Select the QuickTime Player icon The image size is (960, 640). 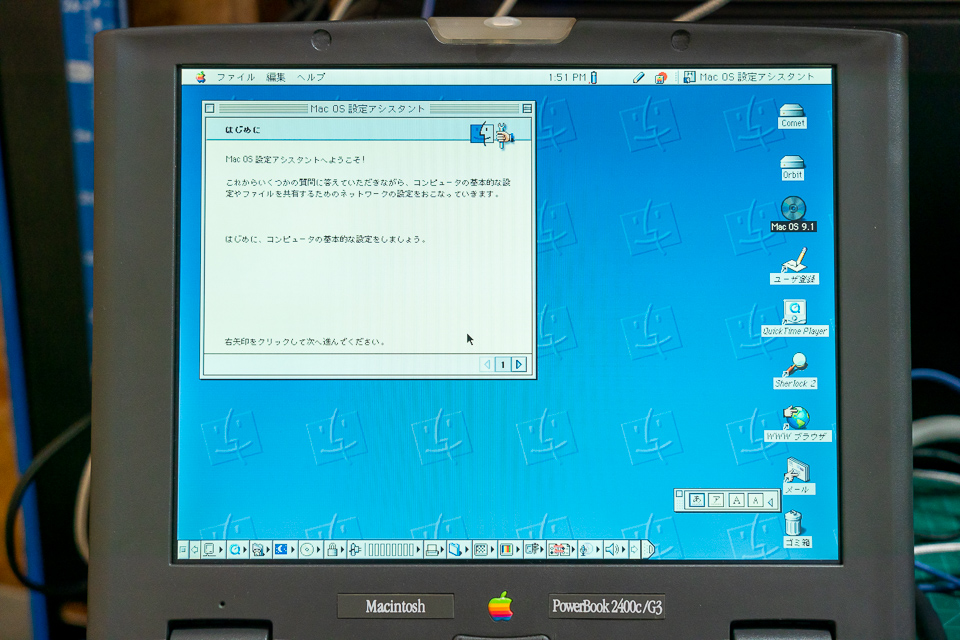point(795,317)
